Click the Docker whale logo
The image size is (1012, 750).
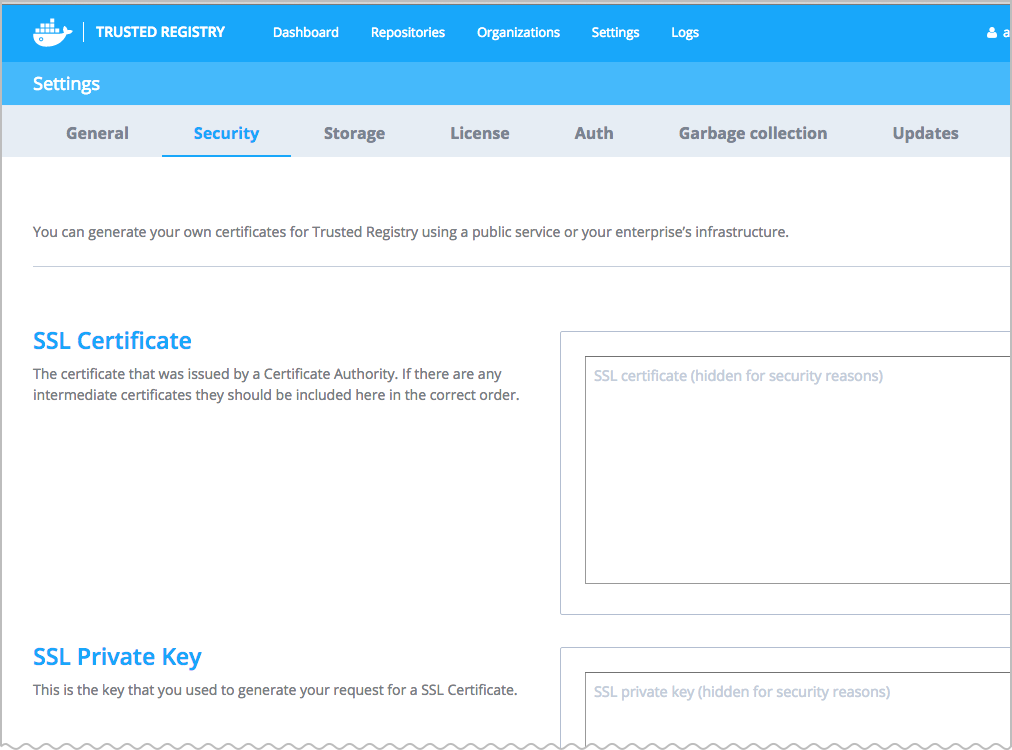tap(53, 32)
